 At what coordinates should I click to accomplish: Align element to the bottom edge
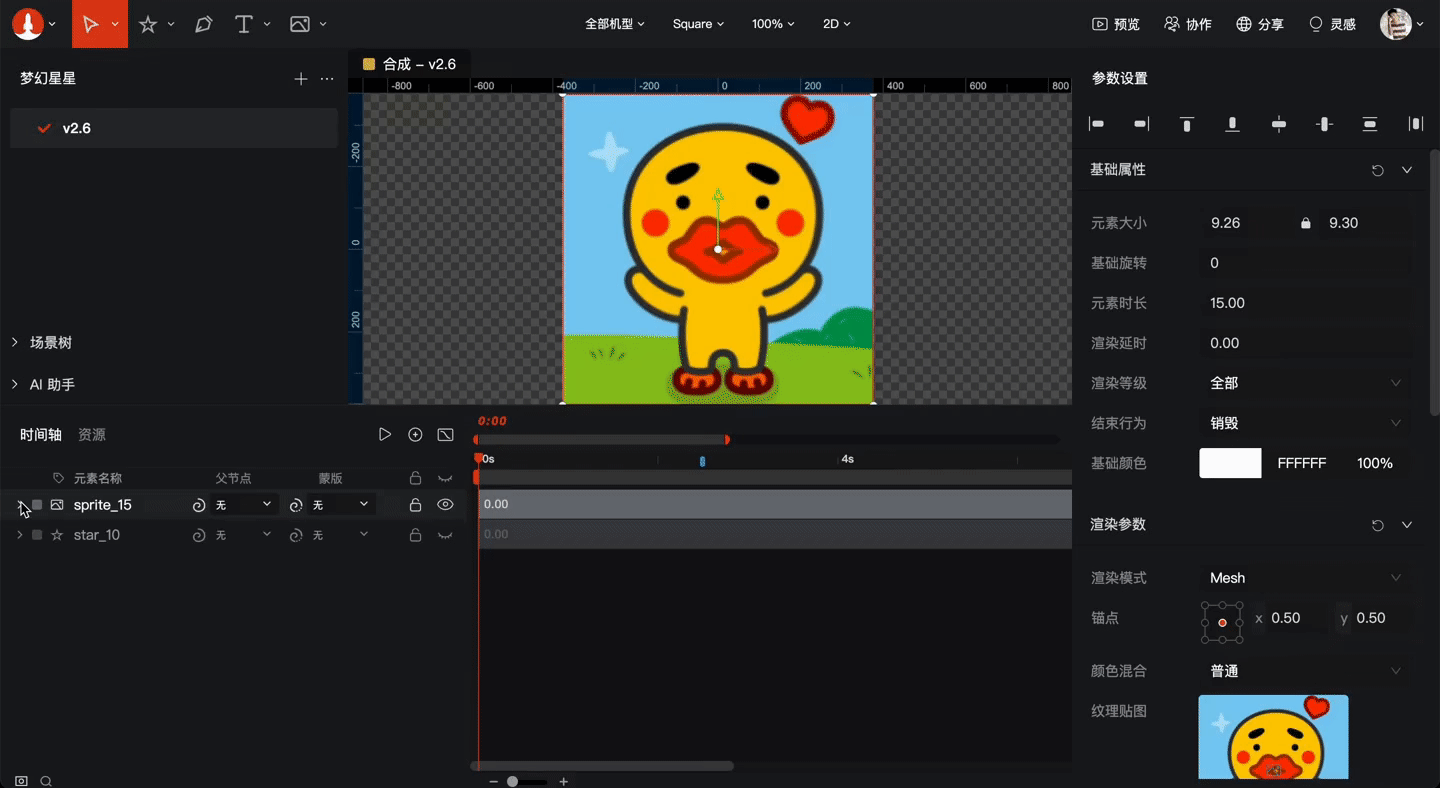coord(1233,124)
